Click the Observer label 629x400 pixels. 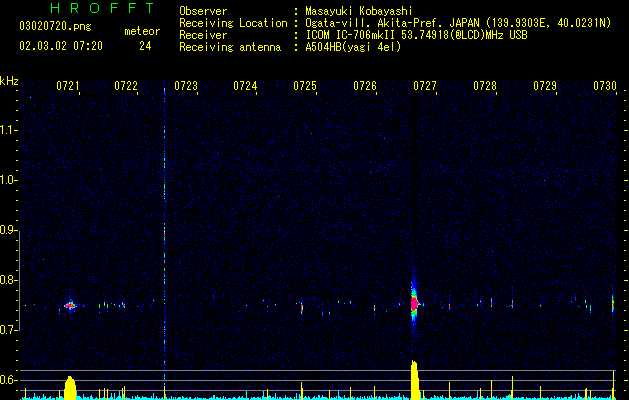pos(203,11)
